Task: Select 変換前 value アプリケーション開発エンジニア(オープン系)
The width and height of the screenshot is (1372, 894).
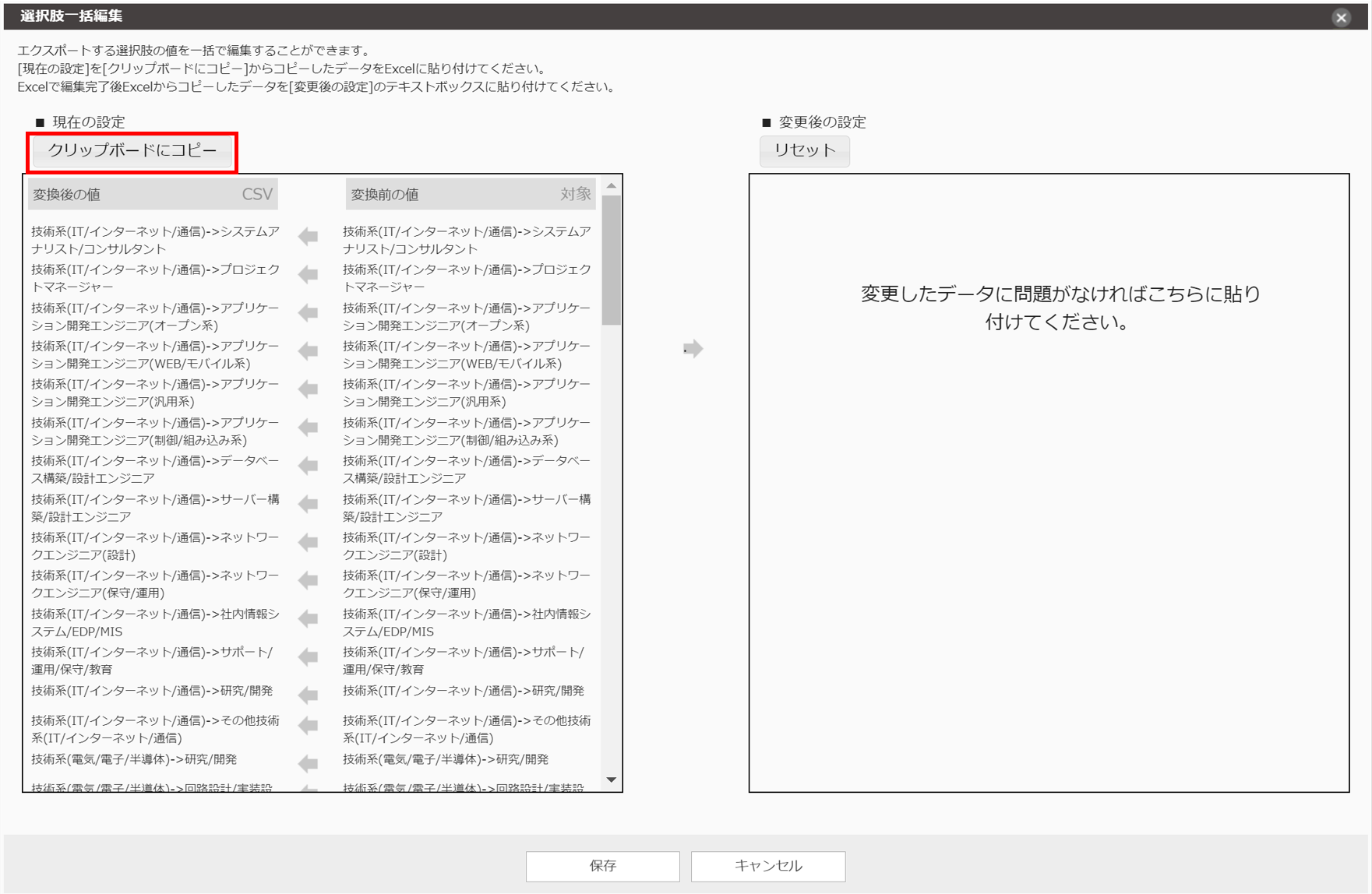Action: (467, 317)
